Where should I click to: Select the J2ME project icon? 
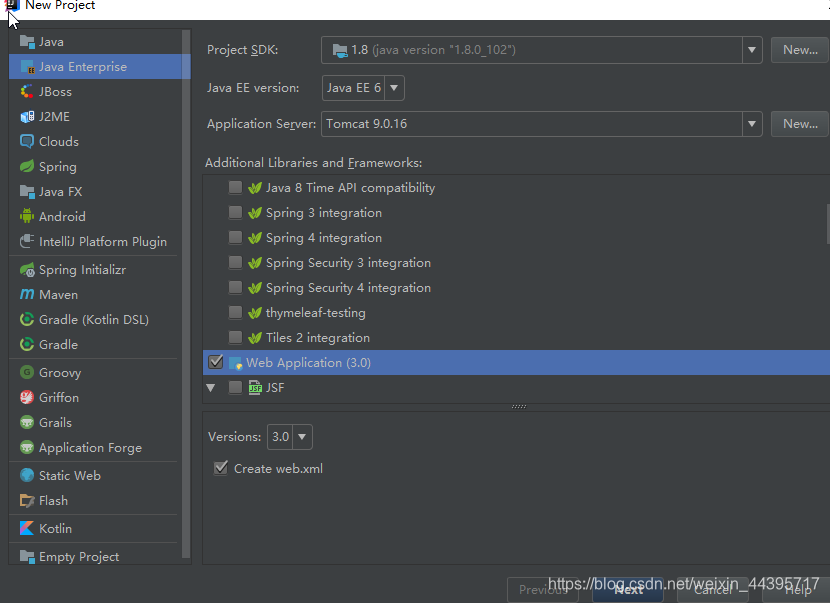pyautogui.click(x=26, y=116)
